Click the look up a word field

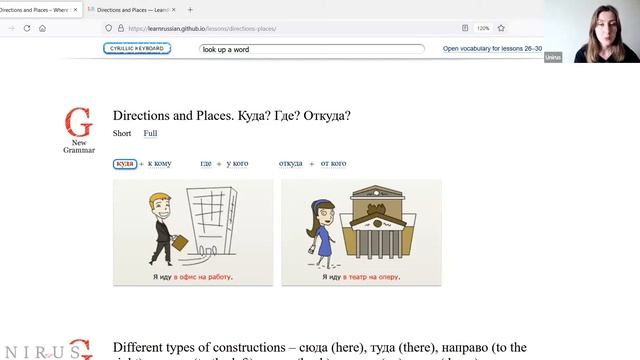point(312,49)
